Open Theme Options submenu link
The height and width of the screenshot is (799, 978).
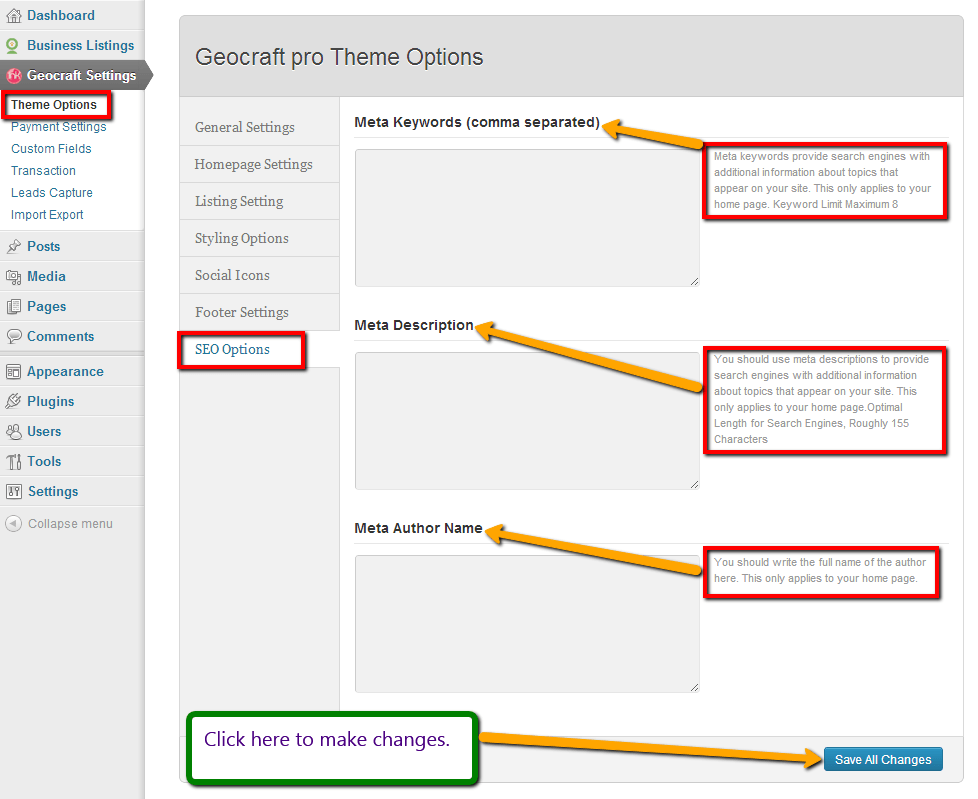click(54, 105)
